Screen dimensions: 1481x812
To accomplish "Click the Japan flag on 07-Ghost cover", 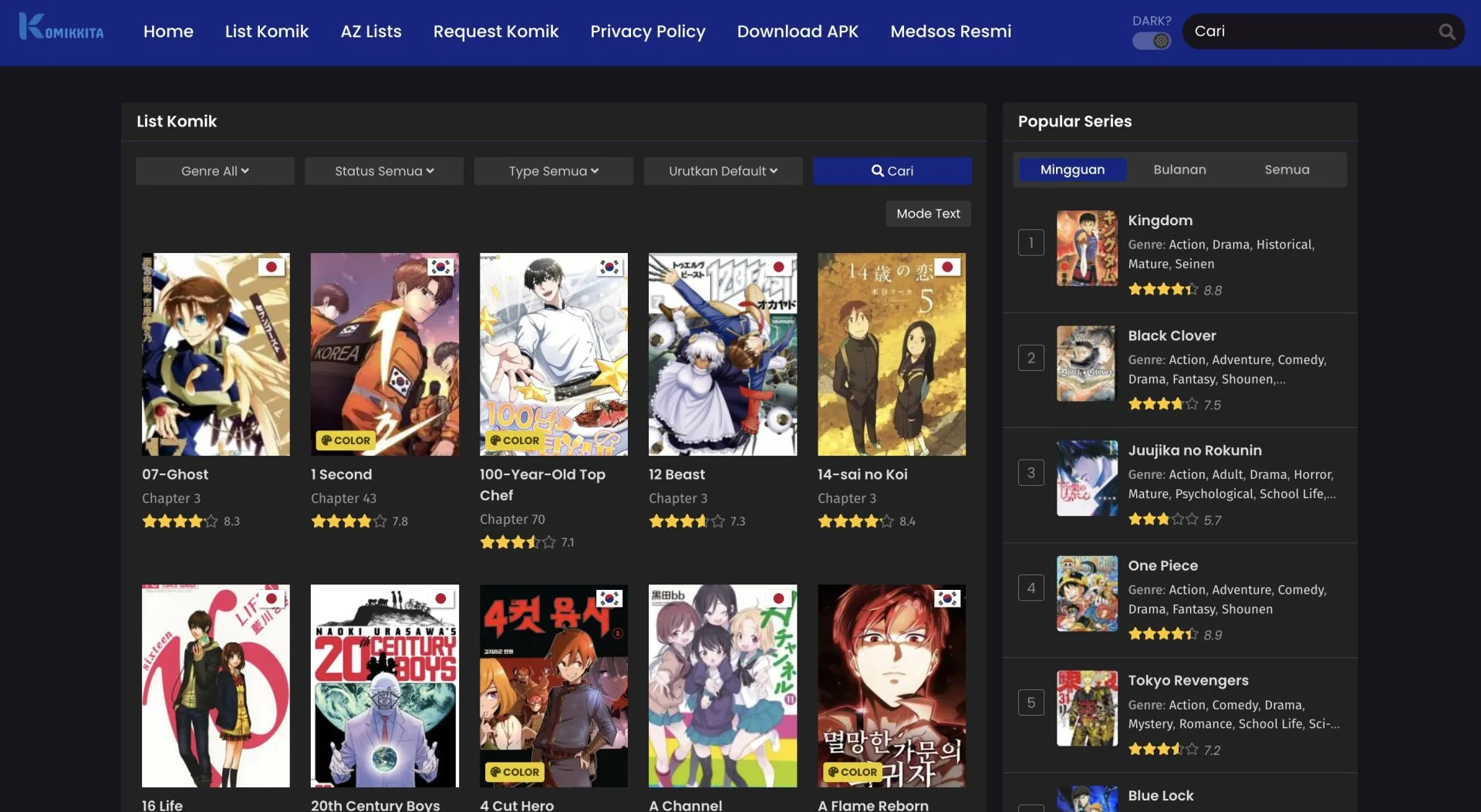I will pyautogui.click(x=271, y=267).
